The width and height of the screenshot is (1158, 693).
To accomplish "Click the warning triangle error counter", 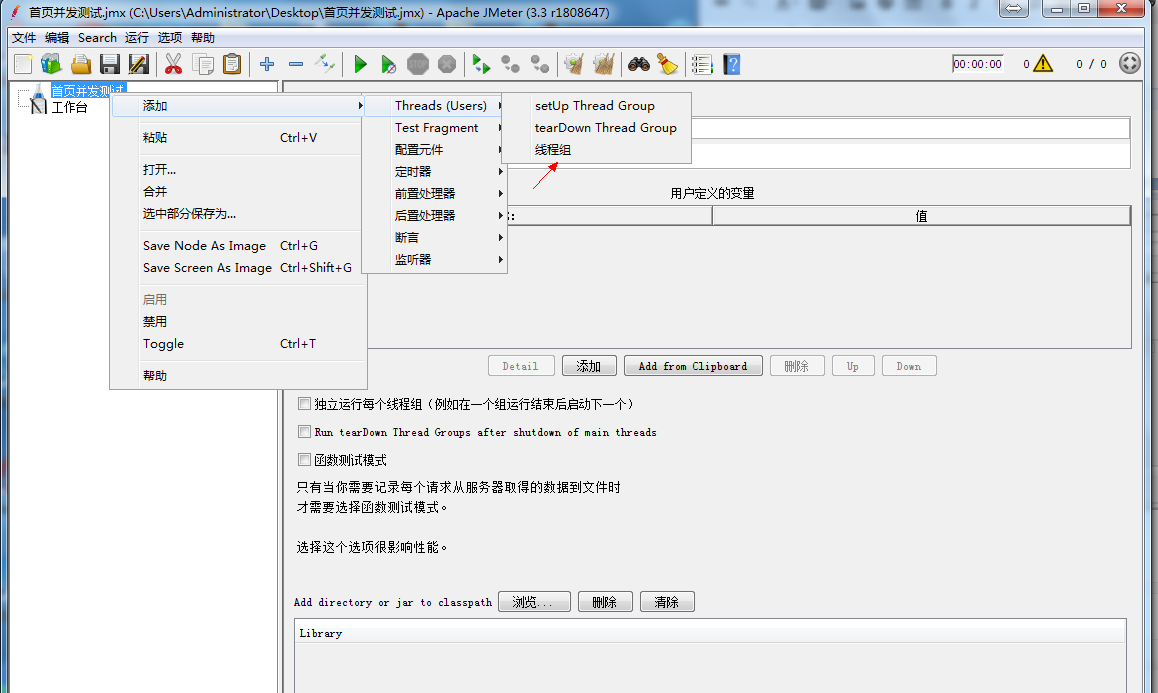I will click(x=1043, y=64).
